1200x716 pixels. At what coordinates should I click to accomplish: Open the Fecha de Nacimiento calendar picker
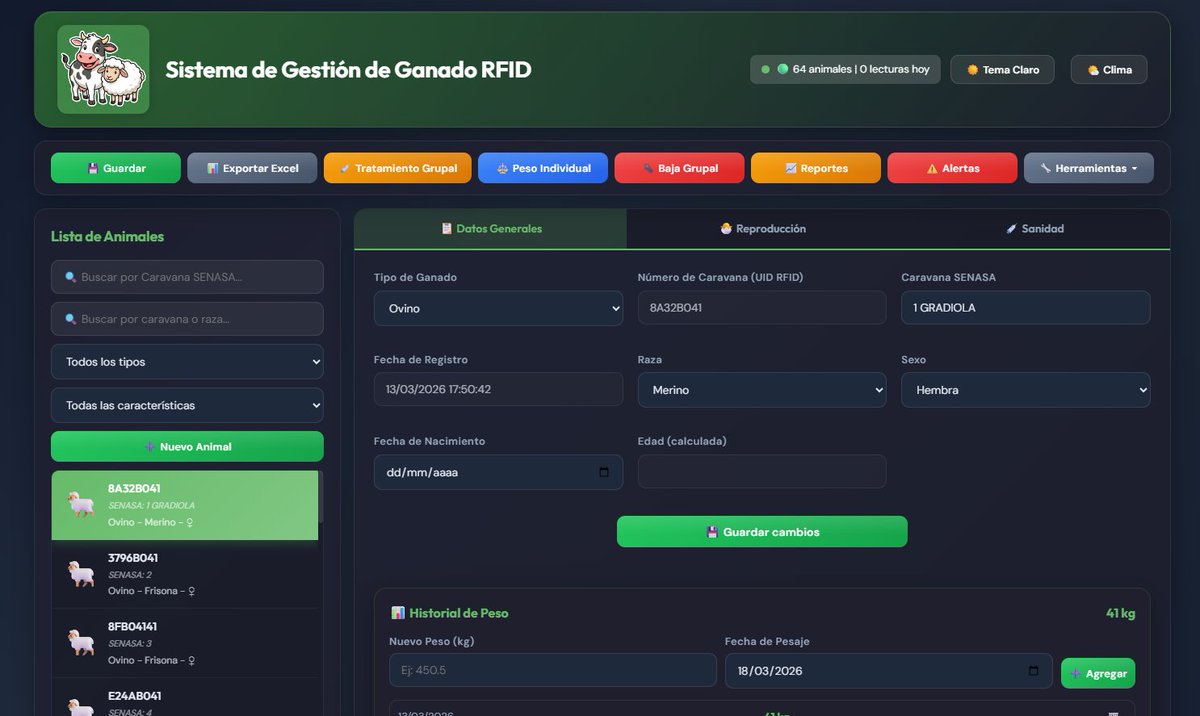pyautogui.click(x=604, y=472)
